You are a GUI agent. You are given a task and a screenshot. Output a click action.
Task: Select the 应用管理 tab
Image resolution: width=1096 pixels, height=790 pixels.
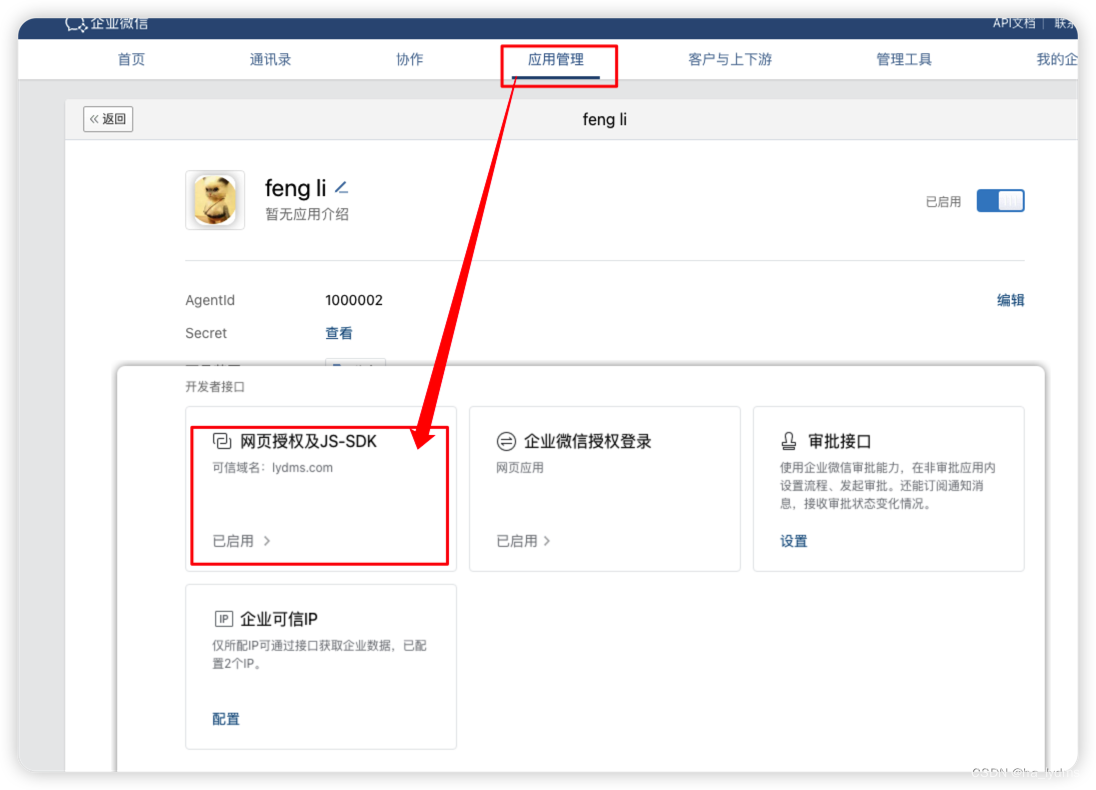[556, 59]
